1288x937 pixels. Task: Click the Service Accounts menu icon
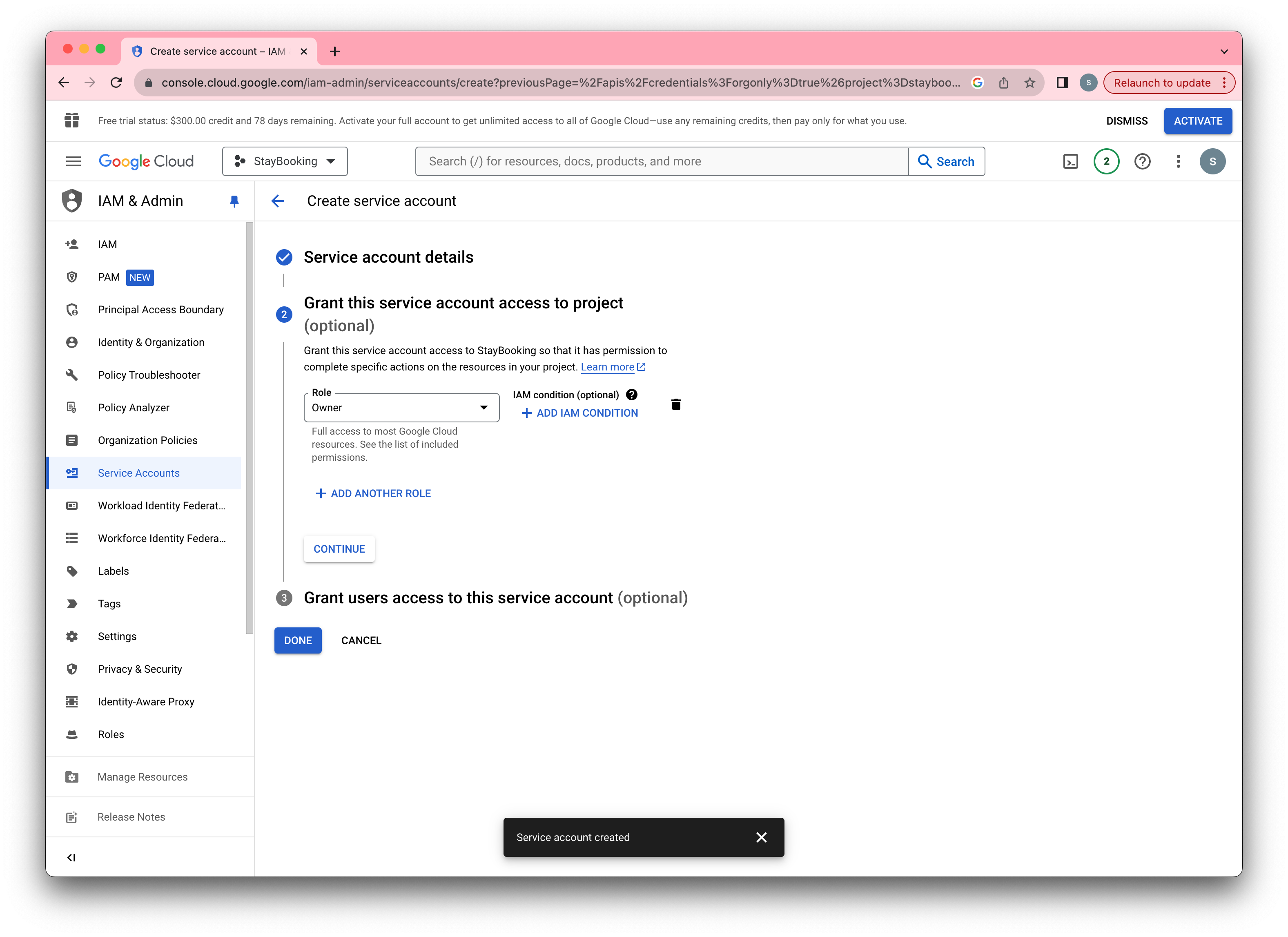tap(72, 472)
